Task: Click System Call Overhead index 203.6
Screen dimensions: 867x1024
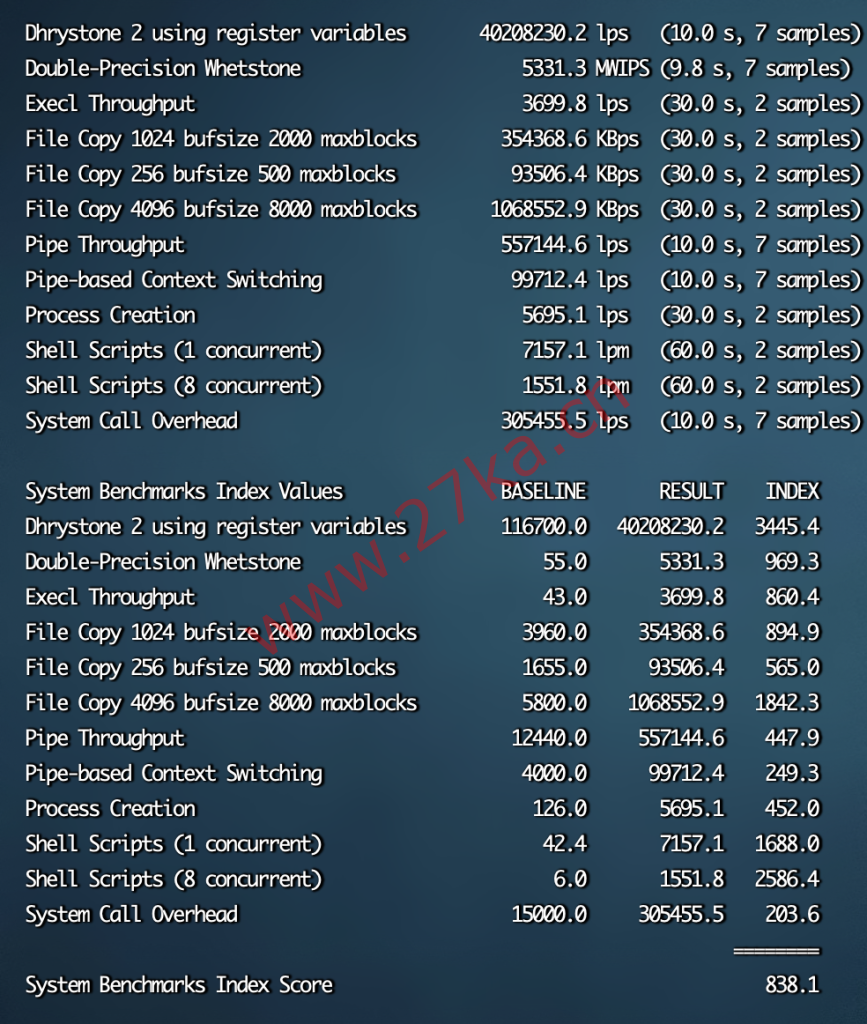Action: pyautogui.click(x=793, y=915)
